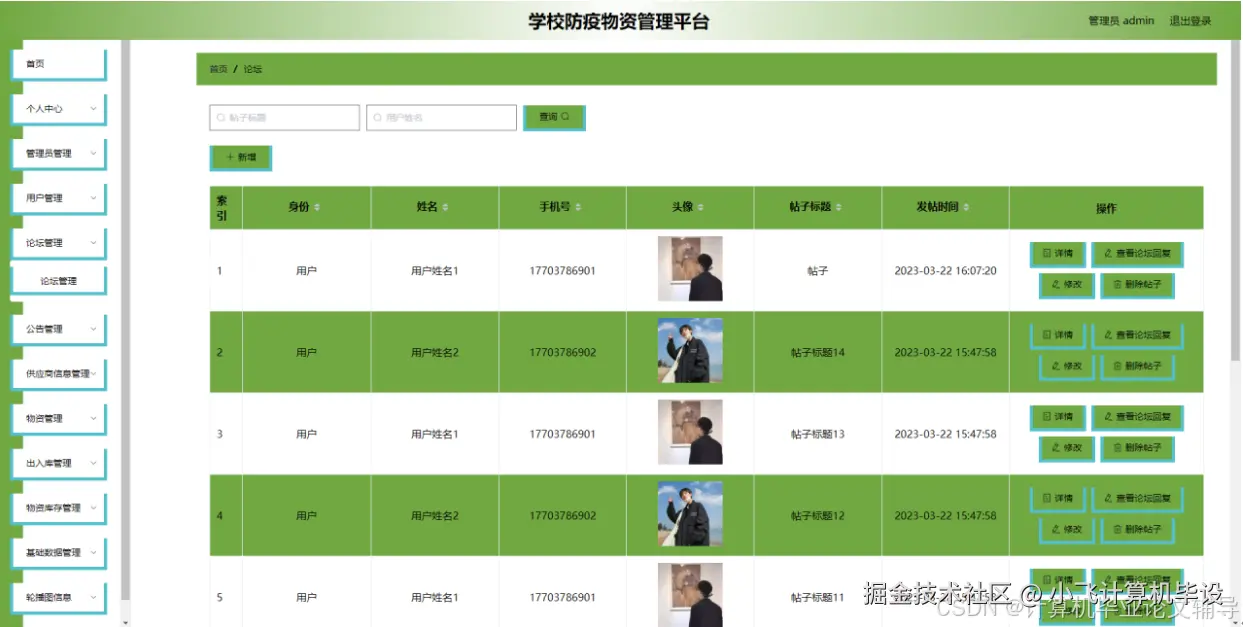Click the sidebar scrollbar down arrow
The width and height of the screenshot is (1243, 627).
[125, 622]
